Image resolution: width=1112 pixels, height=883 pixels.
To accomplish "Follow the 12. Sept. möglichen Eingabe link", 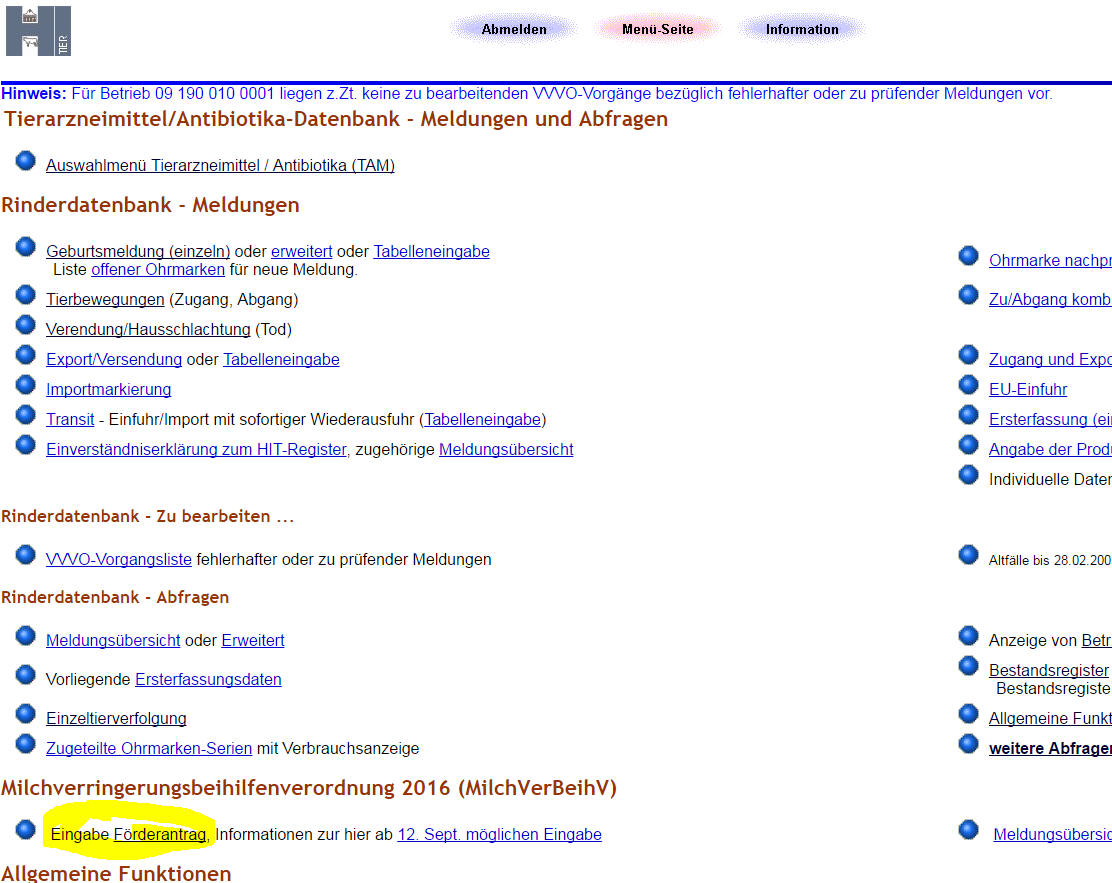I will pos(499,834).
